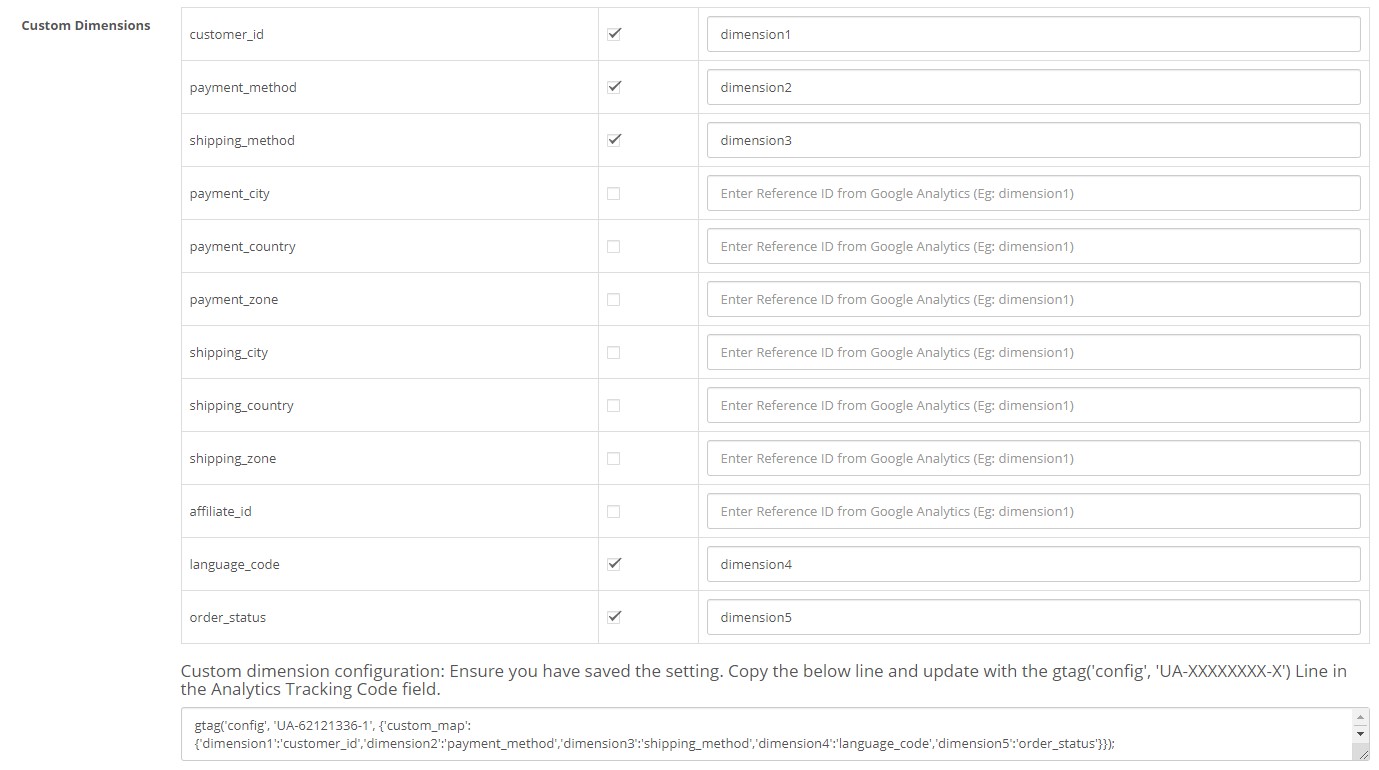Click the textarea scrollbar down arrow

pos(1360,734)
